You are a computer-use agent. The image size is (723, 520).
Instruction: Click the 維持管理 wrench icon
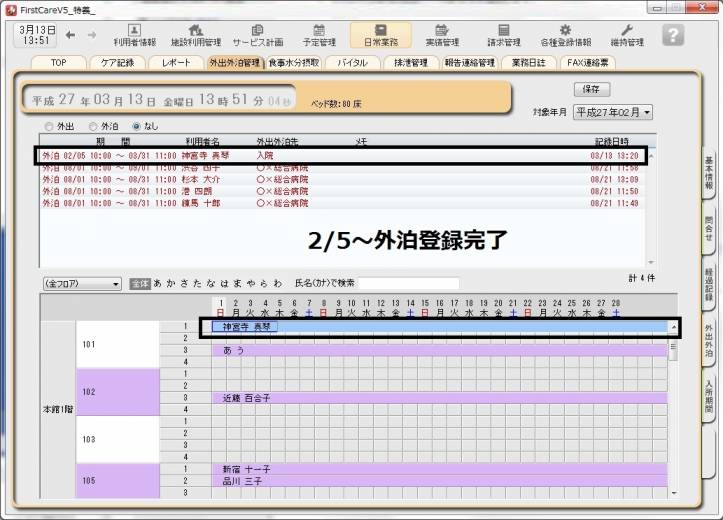click(x=627, y=35)
